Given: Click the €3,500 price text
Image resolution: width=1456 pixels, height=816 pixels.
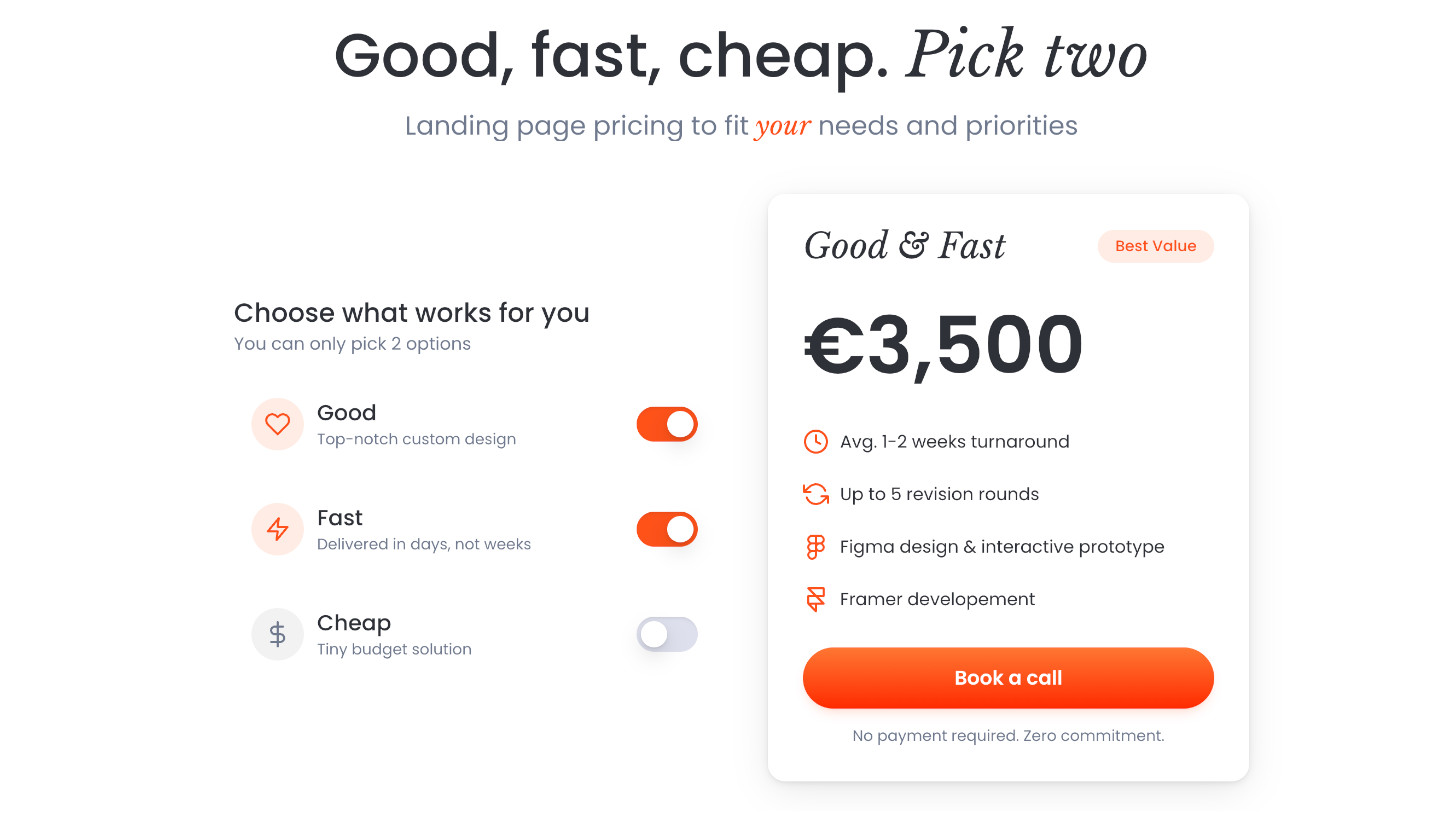Looking at the screenshot, I should [941, 344].
